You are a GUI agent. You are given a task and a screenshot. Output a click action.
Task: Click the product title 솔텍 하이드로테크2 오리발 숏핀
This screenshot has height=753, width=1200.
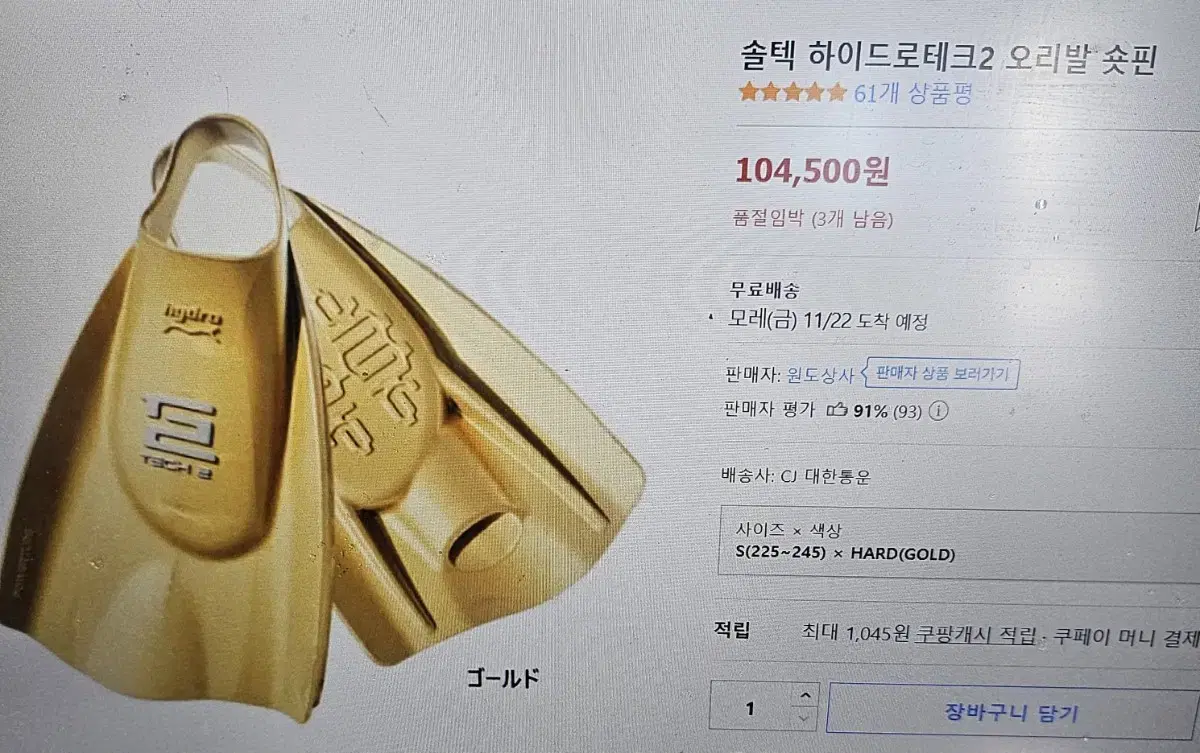[x=948, y=58]
